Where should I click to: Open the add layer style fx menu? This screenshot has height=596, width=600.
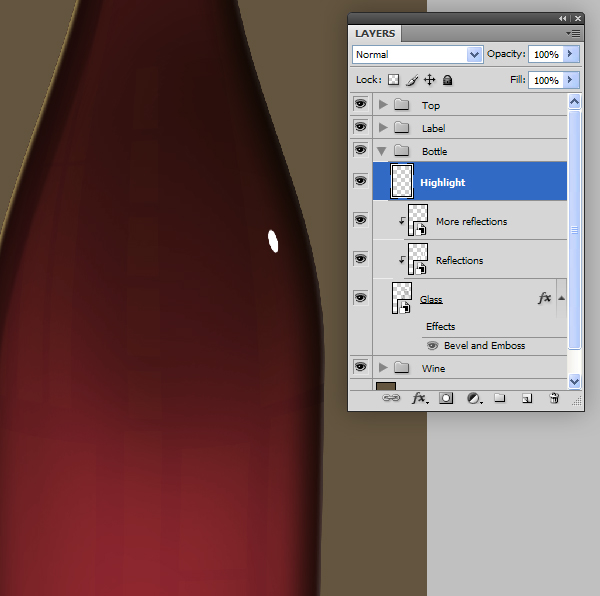coord(420,398)
